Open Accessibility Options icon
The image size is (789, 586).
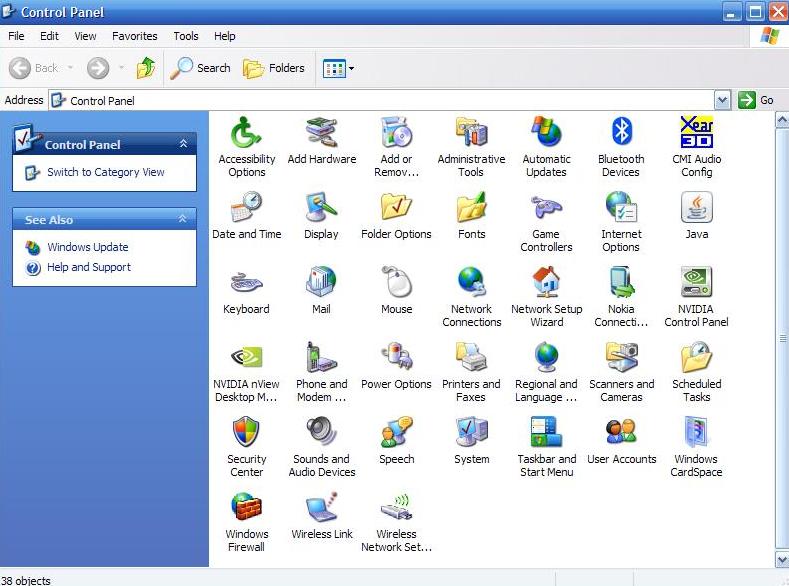(246, 133)
